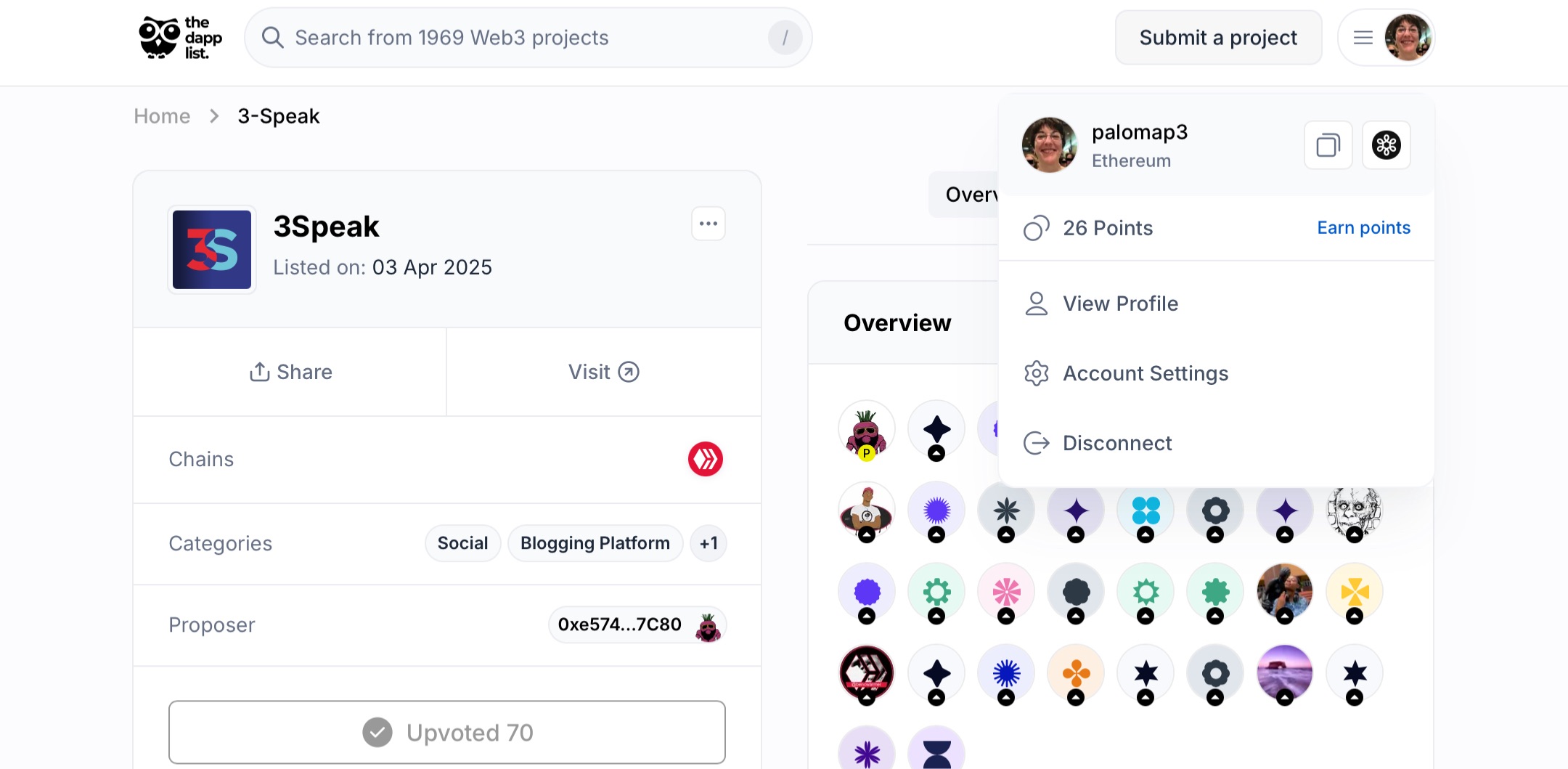Click the blue starburst voter avatar in fourth row
The width and height of the screenshot is (1568, 769).
[x=1006, y=674]
